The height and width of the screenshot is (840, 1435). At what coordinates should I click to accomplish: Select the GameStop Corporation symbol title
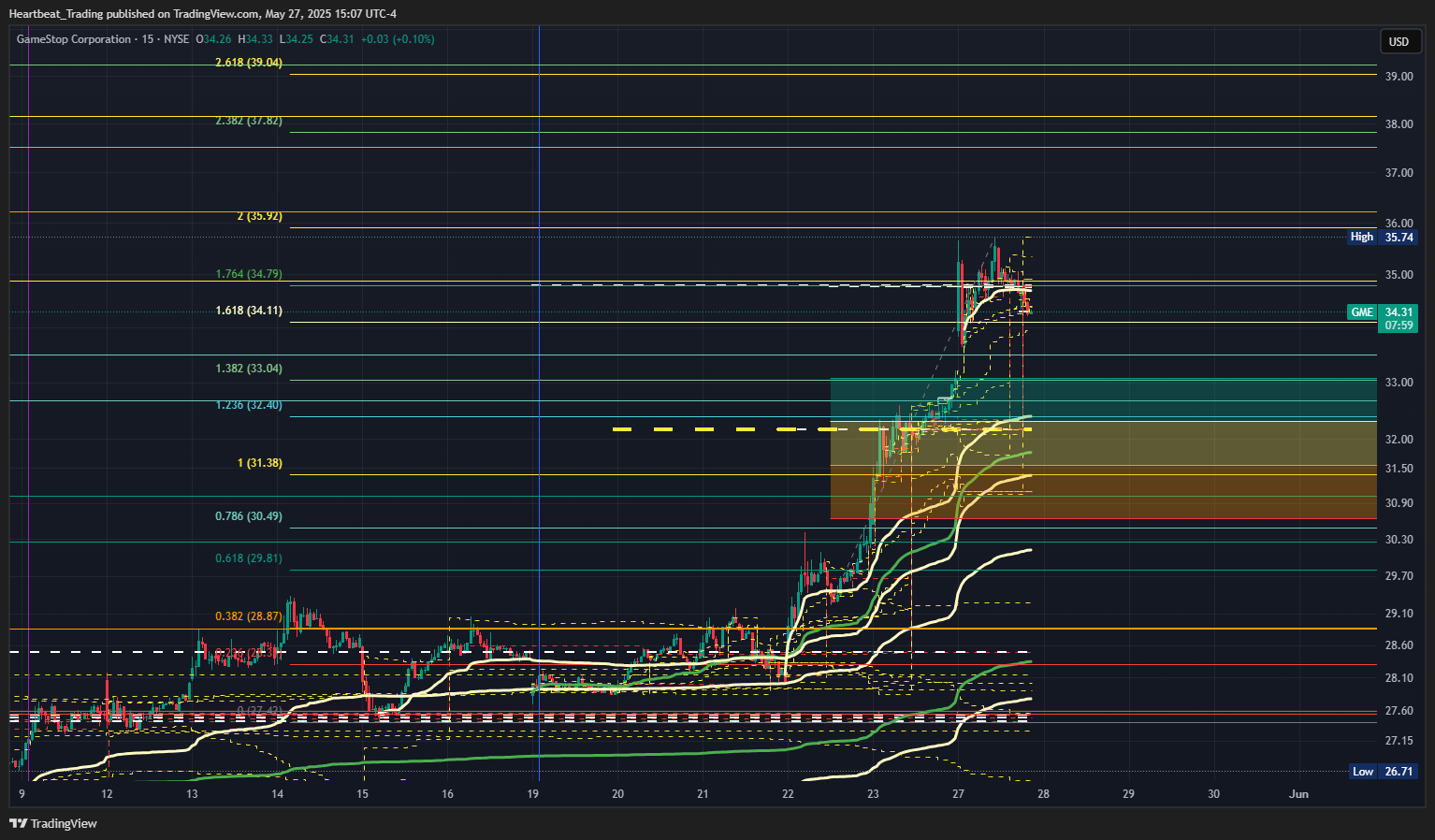[x=74, y=39]
